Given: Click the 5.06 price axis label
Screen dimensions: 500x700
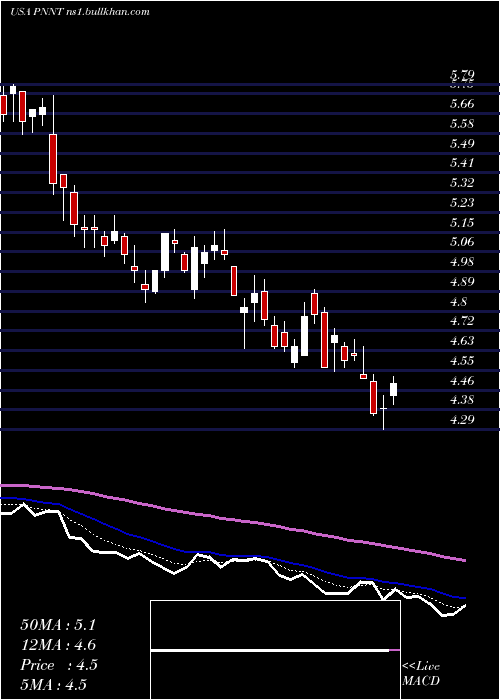Looking at the screenshot, I should tap(462, 242).
